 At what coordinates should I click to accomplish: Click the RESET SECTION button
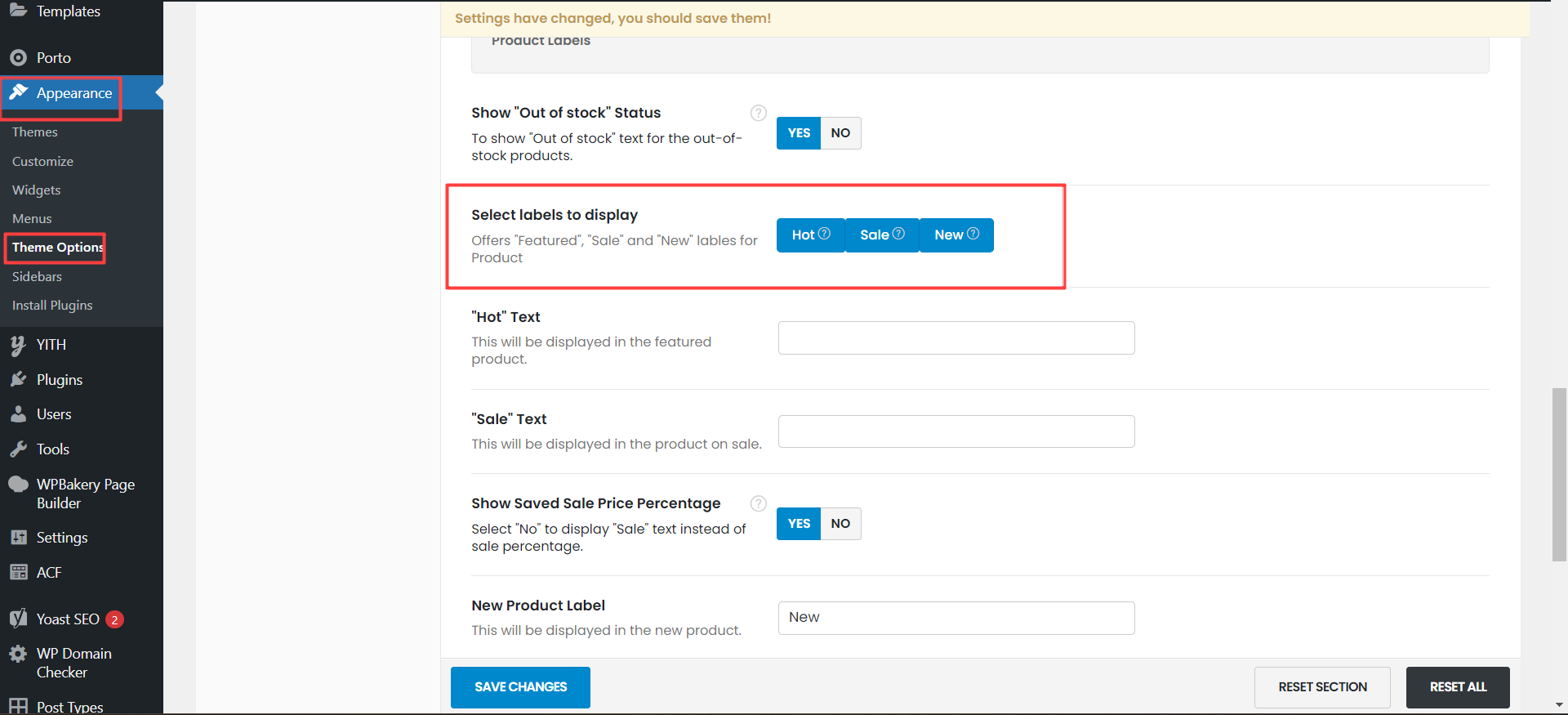pos(1322,687)
